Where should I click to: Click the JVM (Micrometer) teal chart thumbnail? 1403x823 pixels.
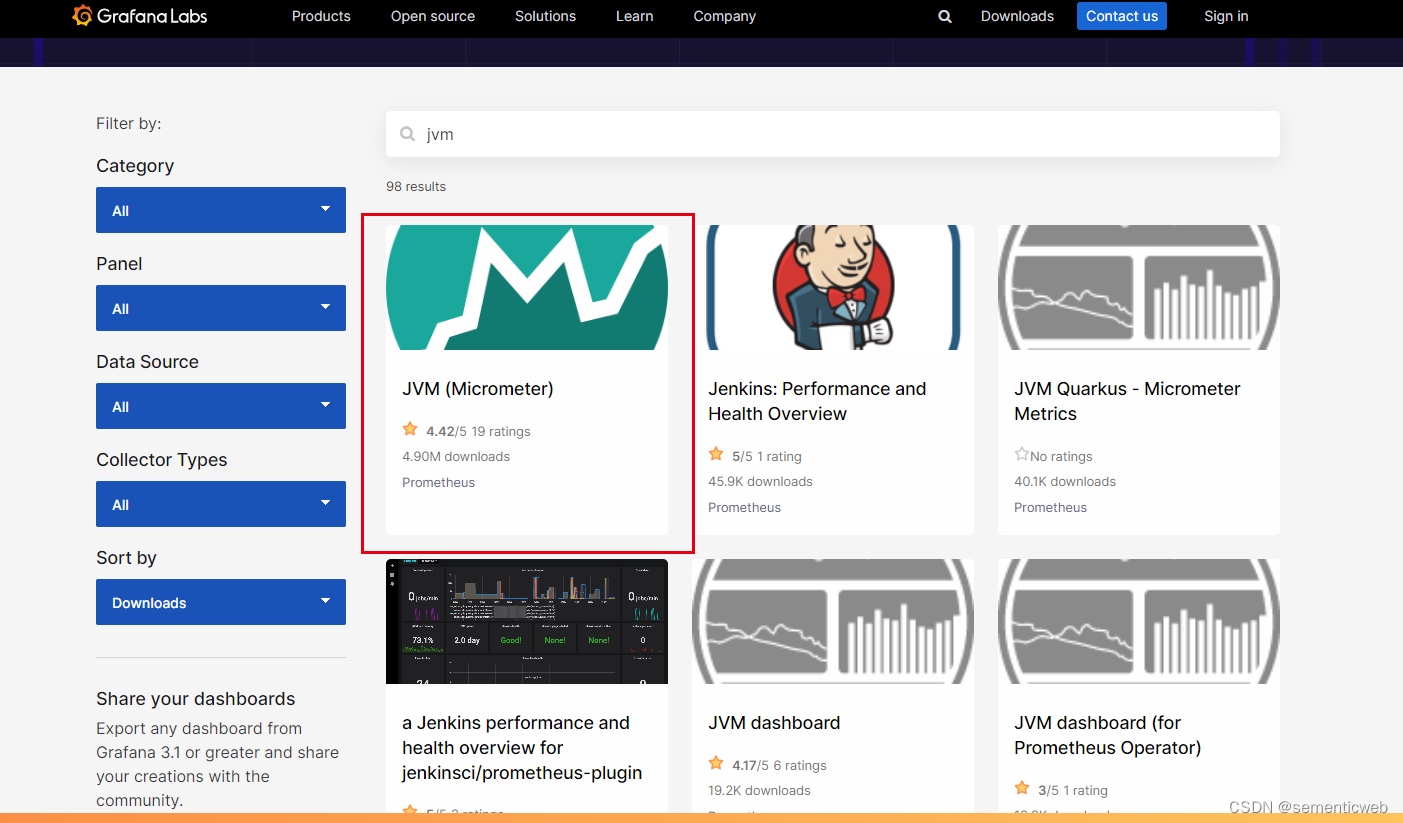(527, 287)
